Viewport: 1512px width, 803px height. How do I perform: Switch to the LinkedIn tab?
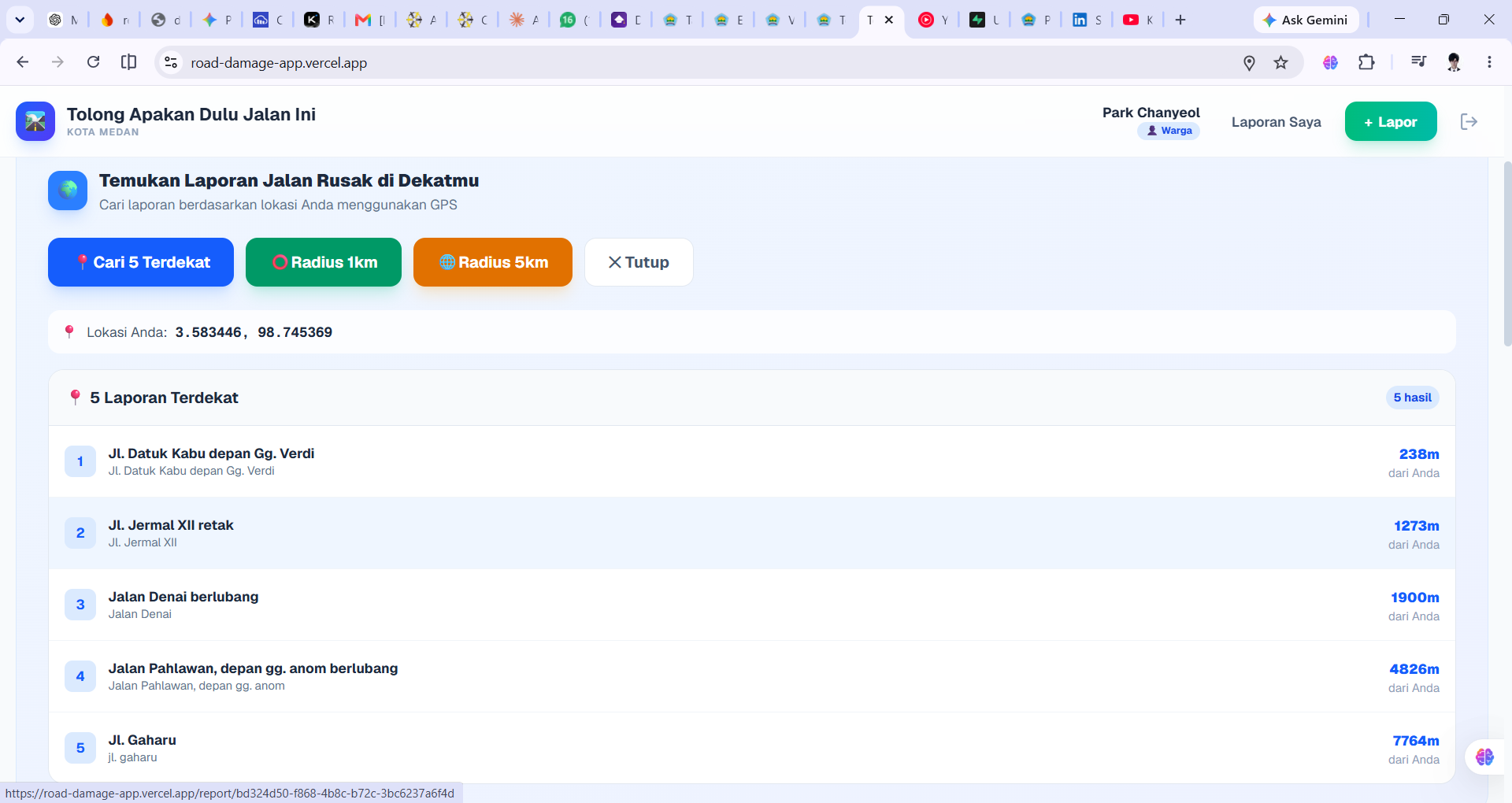(x=1087, y=20)
